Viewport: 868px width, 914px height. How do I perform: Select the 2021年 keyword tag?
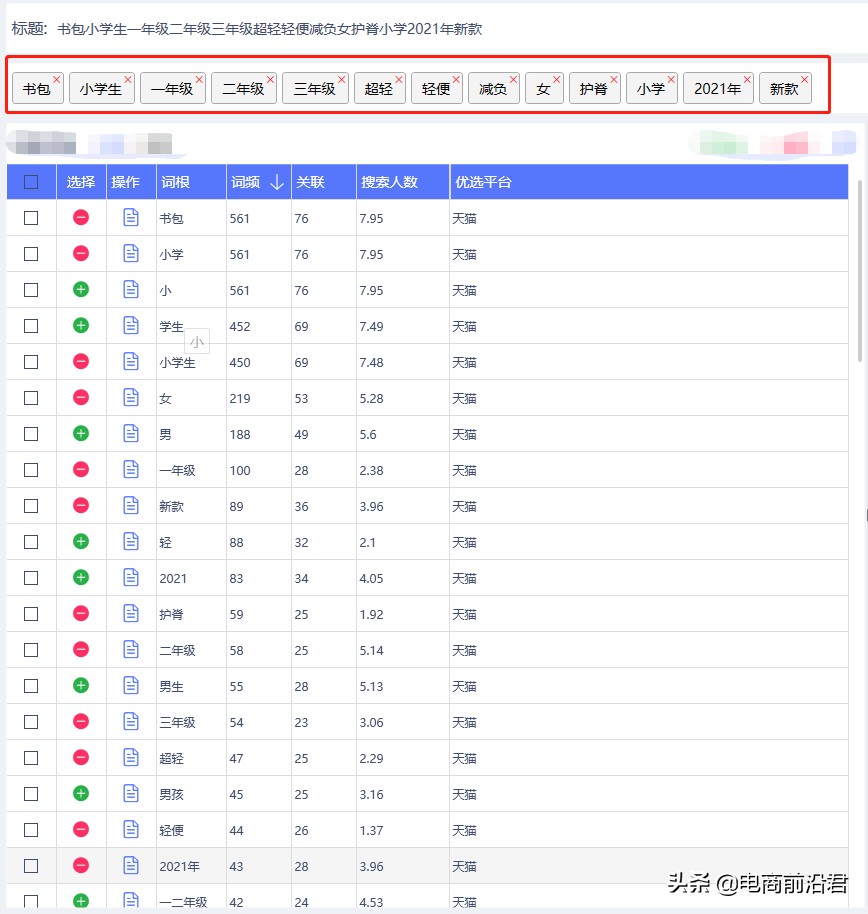click(x=718, y=89)
